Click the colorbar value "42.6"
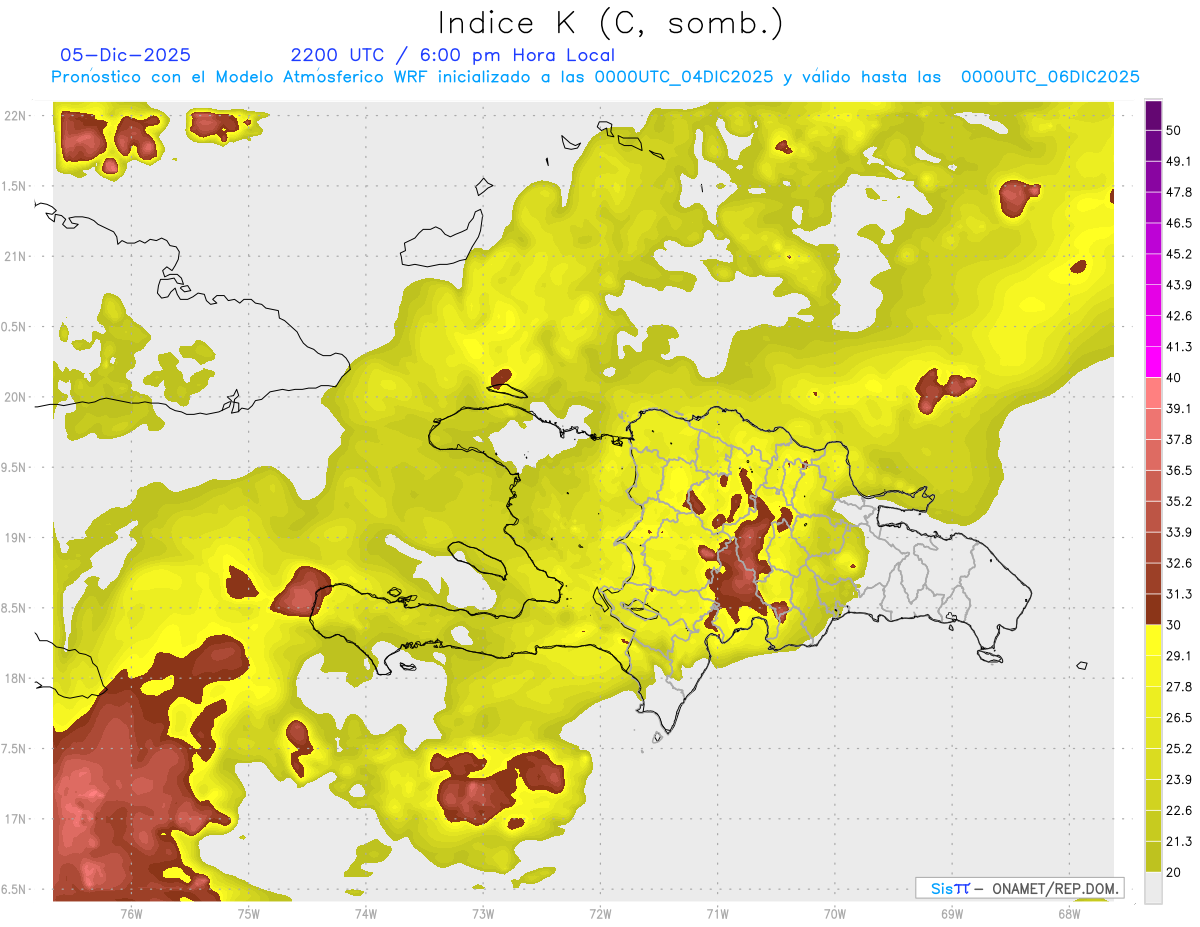 pos(1178,316)
